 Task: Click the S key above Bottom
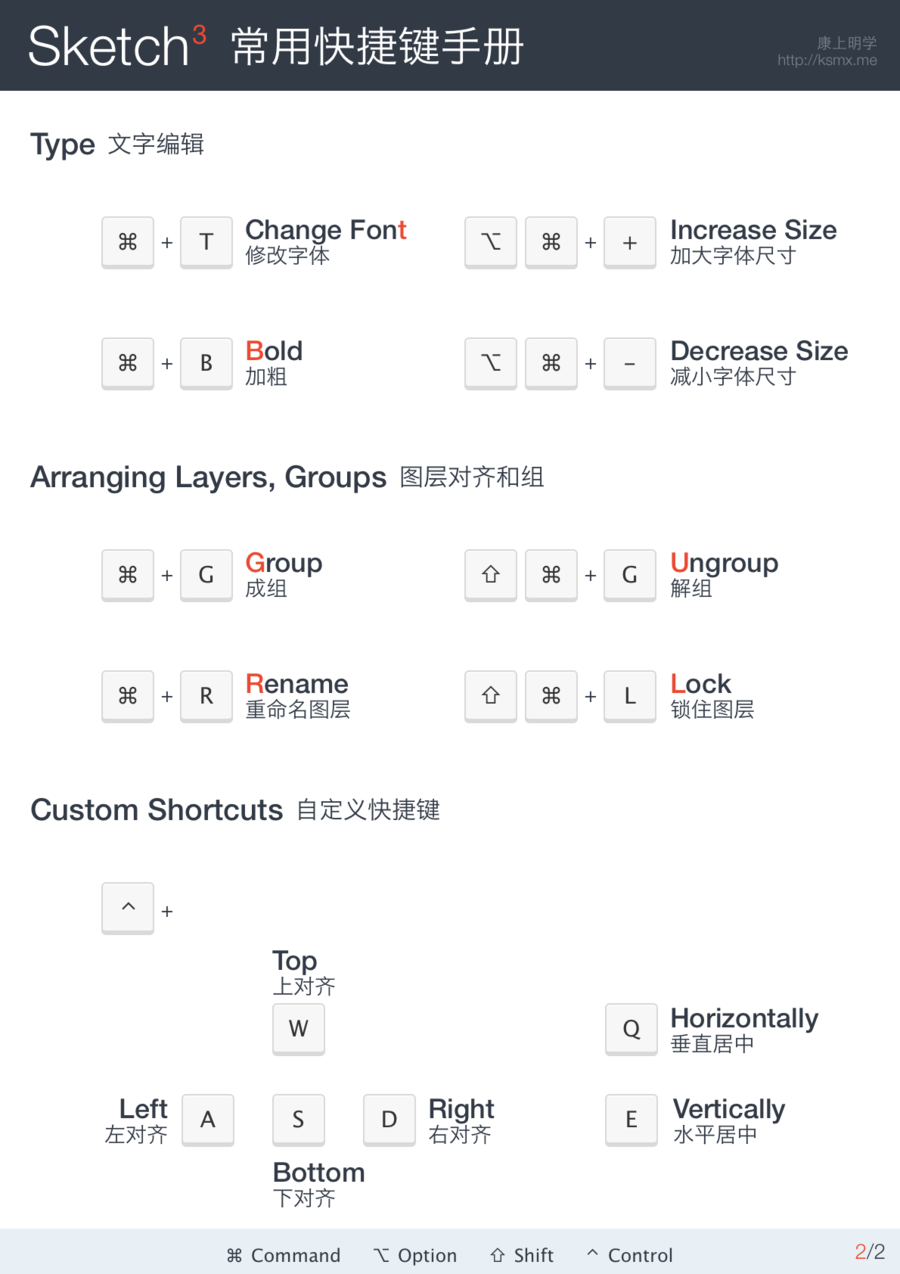pos(298,1120)
